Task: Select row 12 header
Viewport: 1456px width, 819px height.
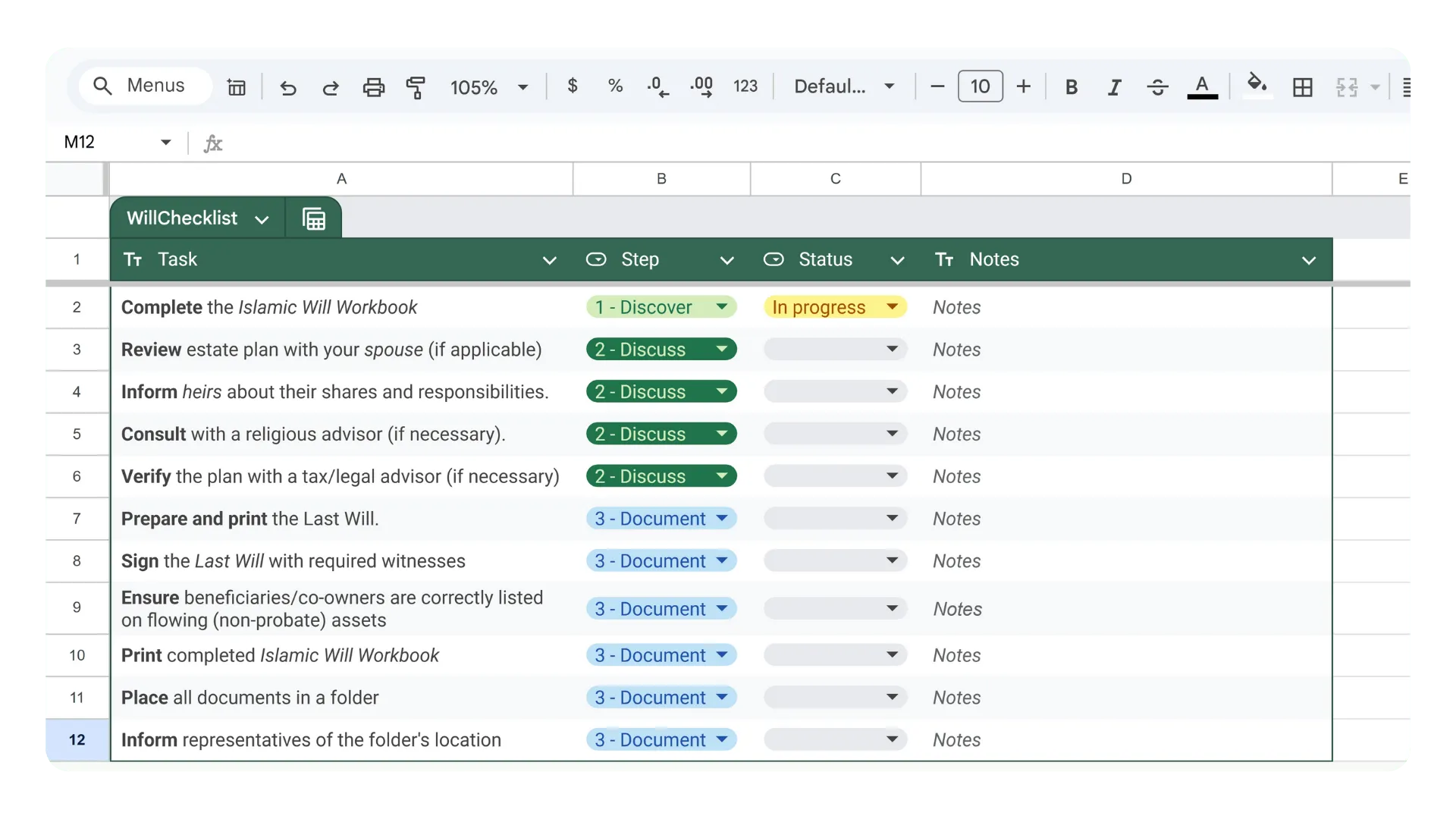Action: [77, 739]
